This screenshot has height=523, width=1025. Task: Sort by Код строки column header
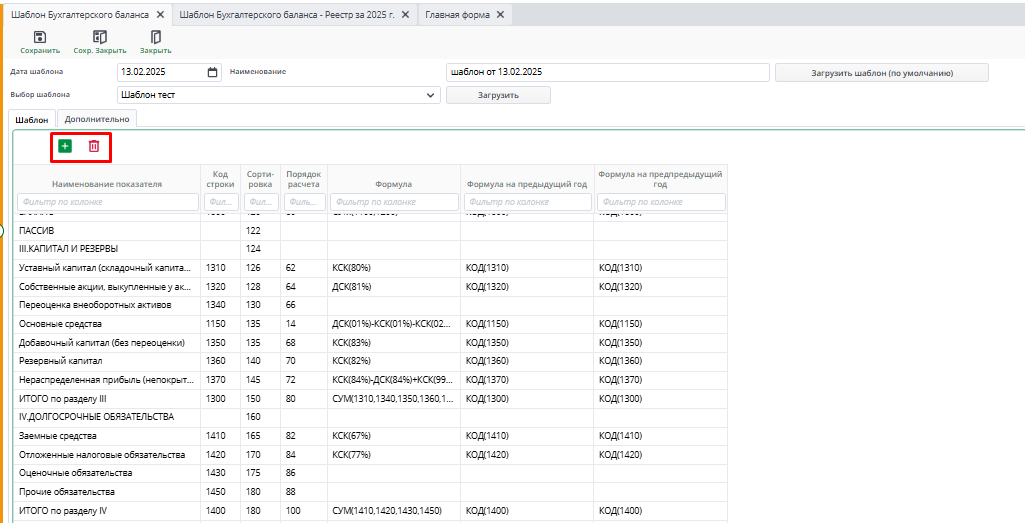pyautogui.click(x=220, y=178)
